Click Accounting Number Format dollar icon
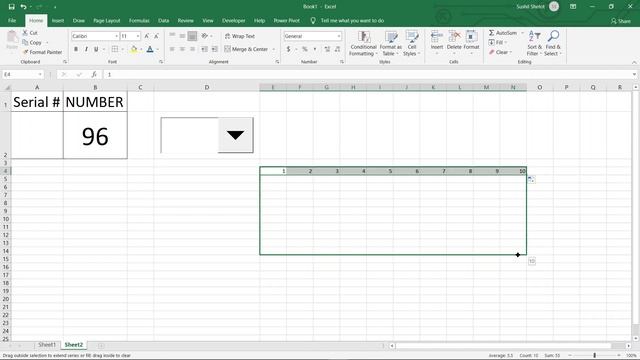Screen dimensions: 640x360 (289, 49)
